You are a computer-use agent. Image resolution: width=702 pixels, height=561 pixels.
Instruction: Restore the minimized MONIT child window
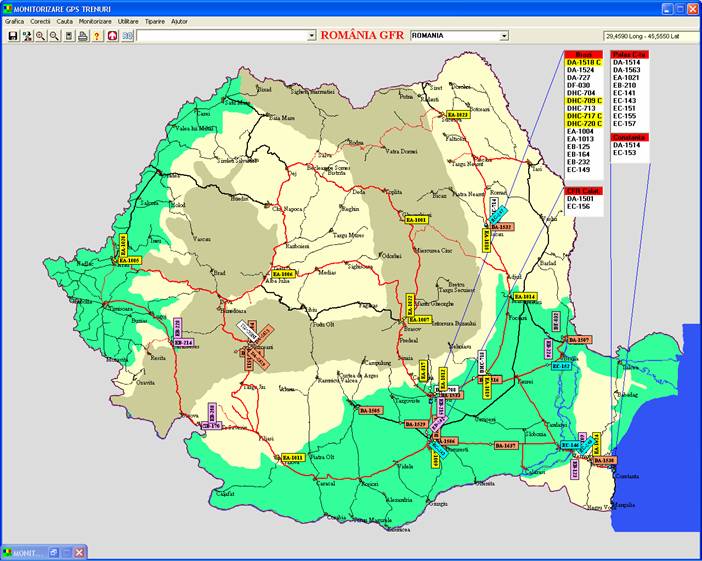(53, 552)
